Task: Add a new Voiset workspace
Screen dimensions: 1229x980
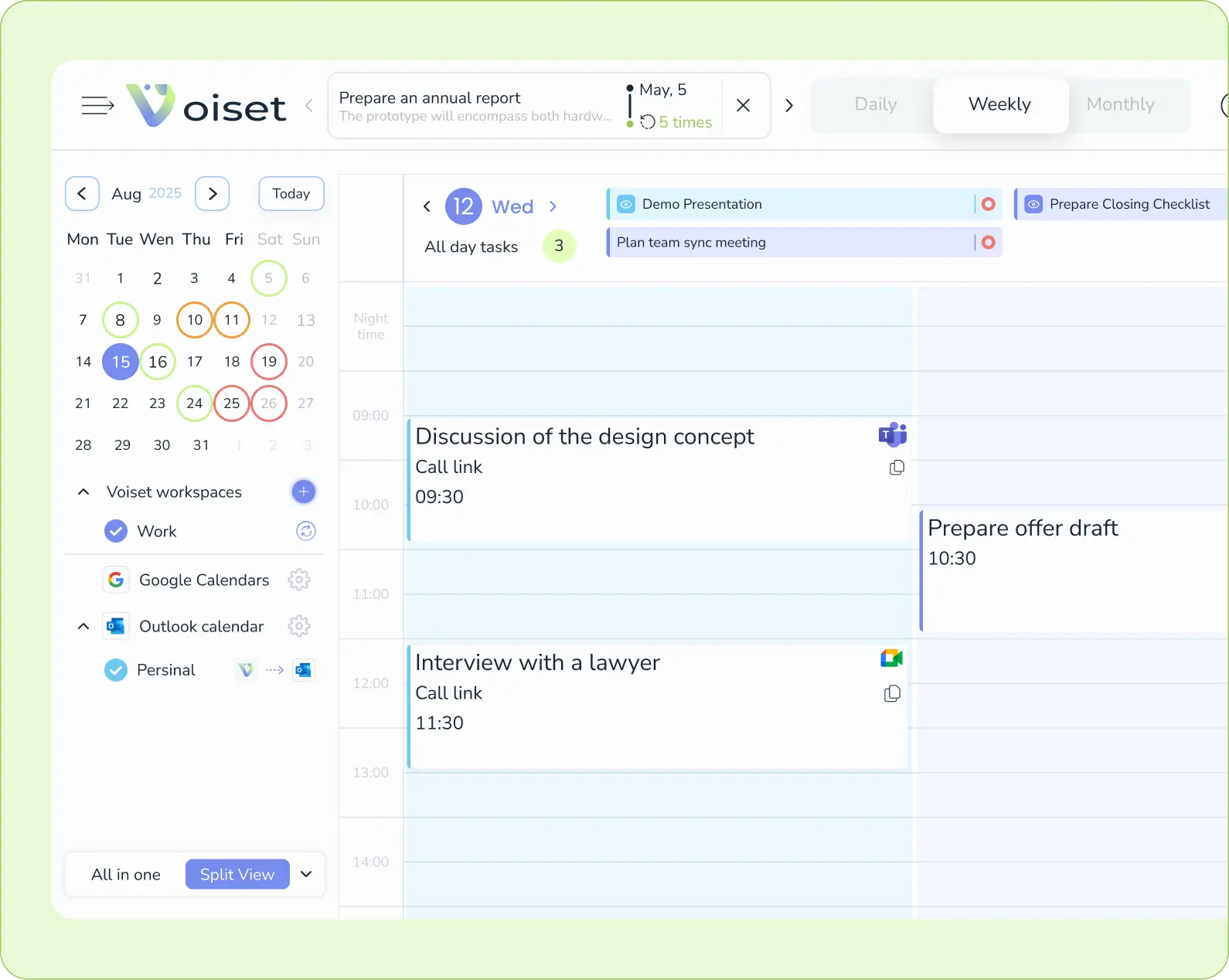Action: 304,492
